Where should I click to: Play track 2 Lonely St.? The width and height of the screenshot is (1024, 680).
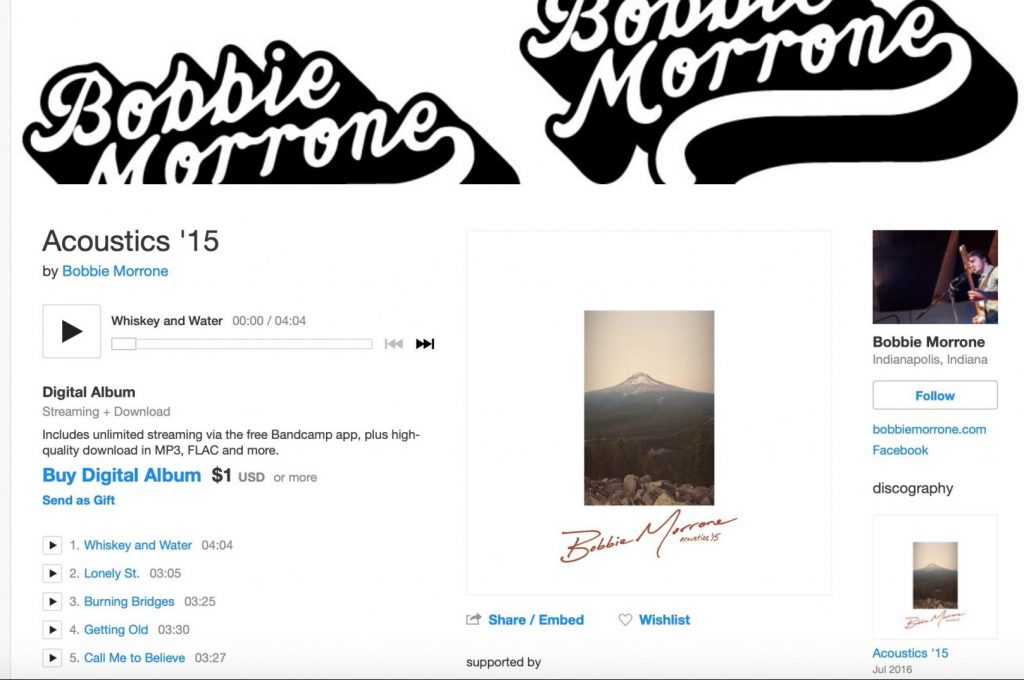click(52, 573)
